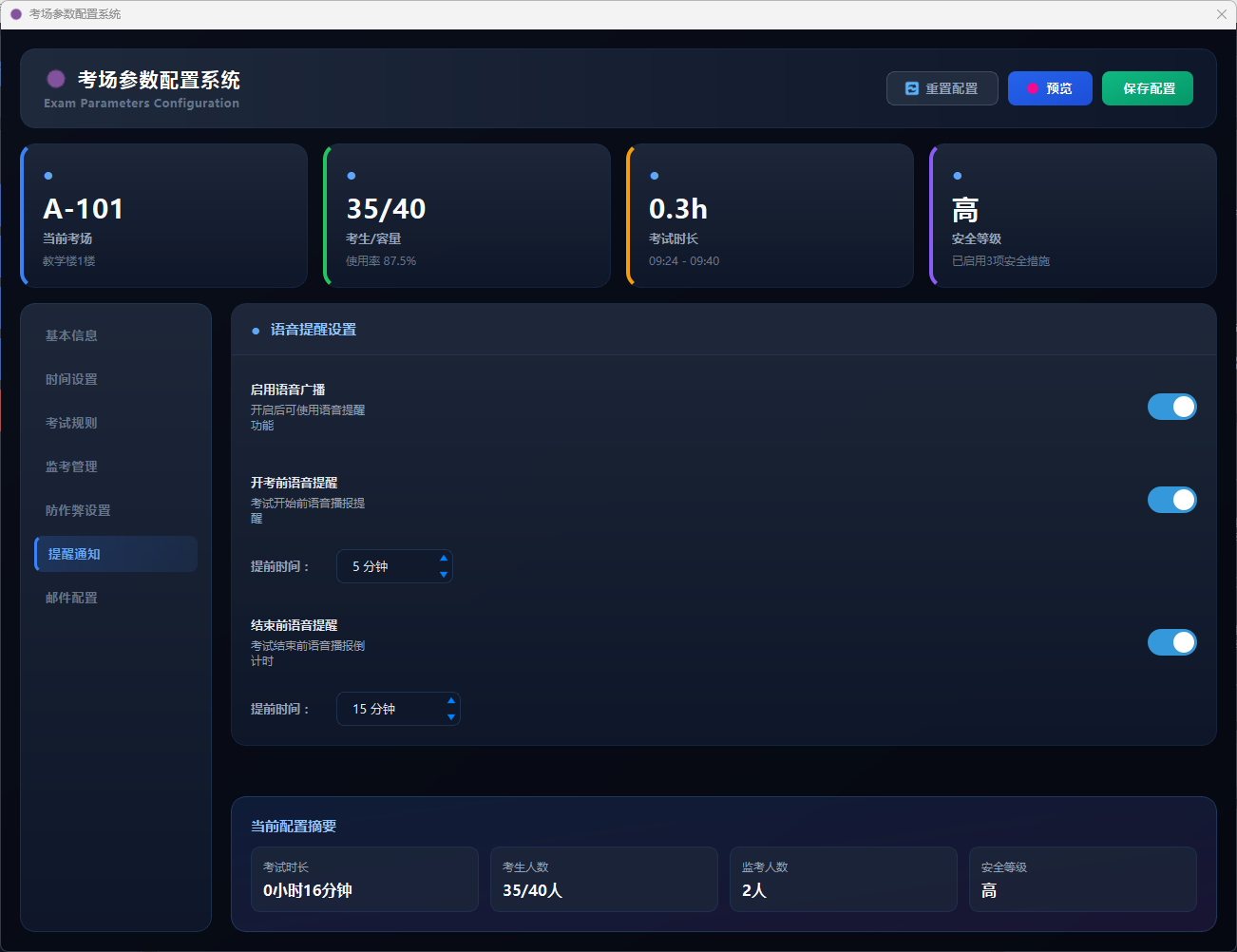Viewport: 1237px width, 952px height.
Task: Increase the 15 分钟 value with up arrow
Action: coord(451,701)
